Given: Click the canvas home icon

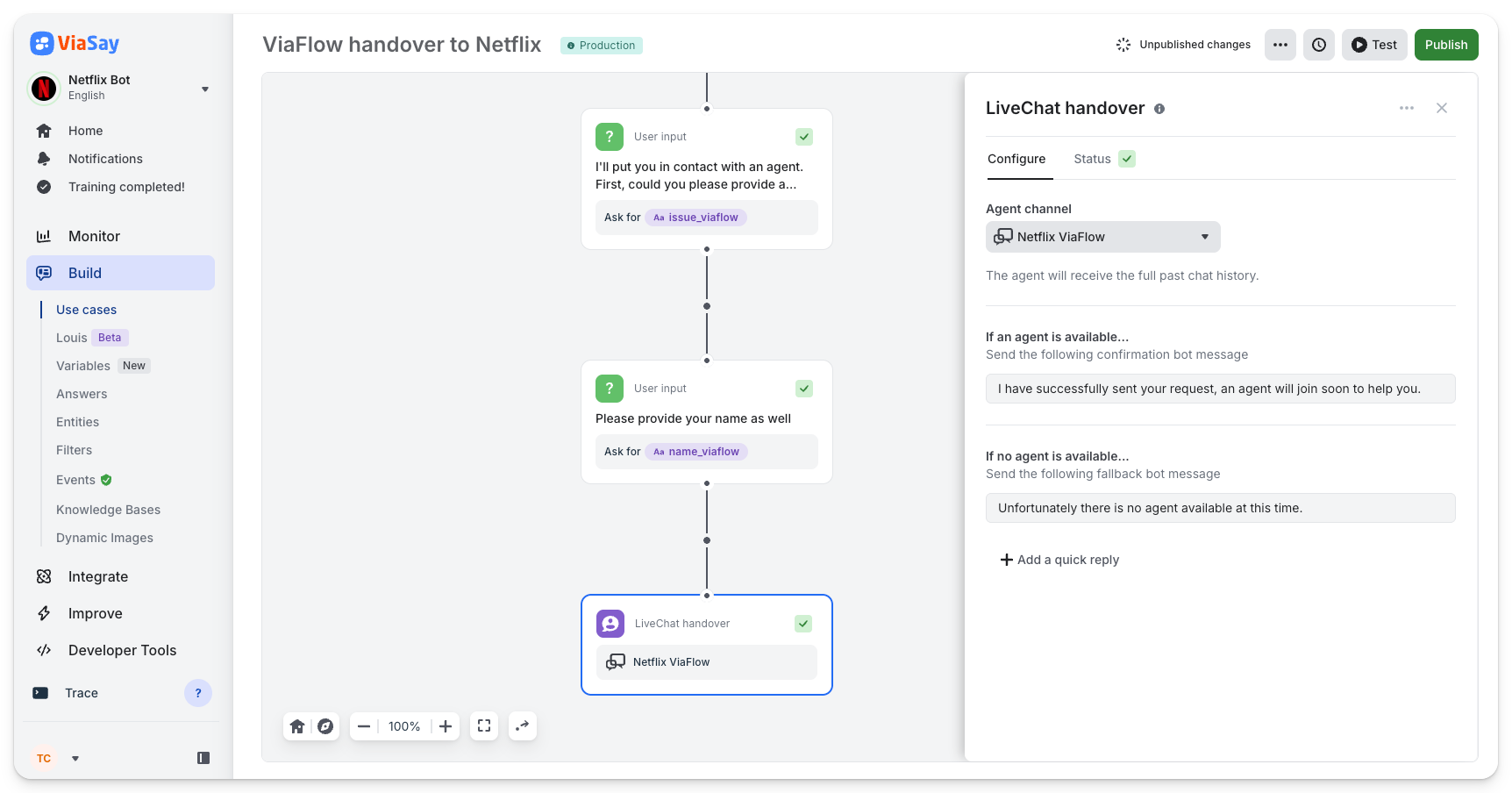Looking at the screenshot, I should (x=297, y=726).
